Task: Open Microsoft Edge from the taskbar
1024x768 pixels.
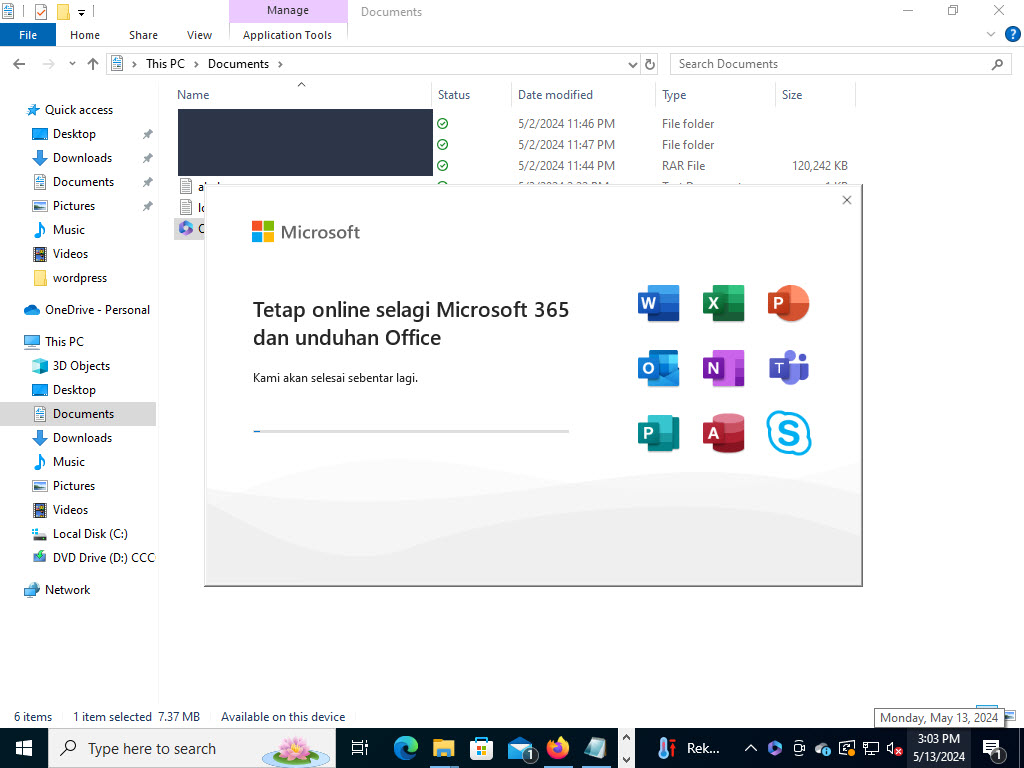Action: pyautogui.click(x=404, y=747)
